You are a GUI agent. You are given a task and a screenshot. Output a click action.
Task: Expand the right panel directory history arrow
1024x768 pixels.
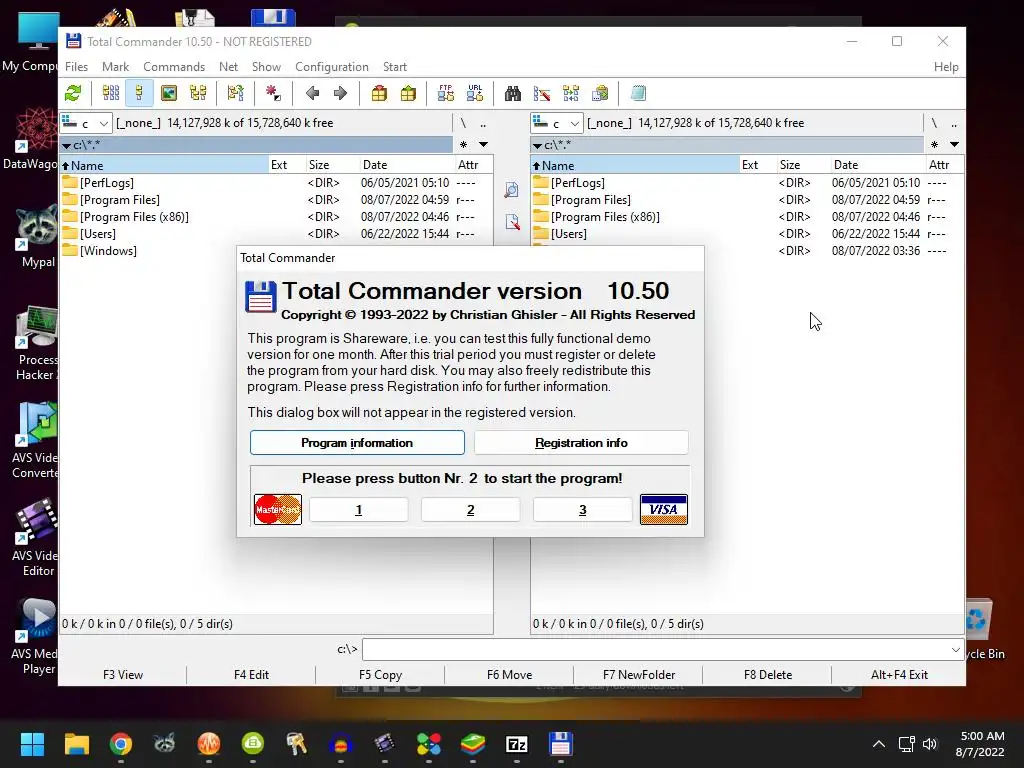tap(954, 144)
